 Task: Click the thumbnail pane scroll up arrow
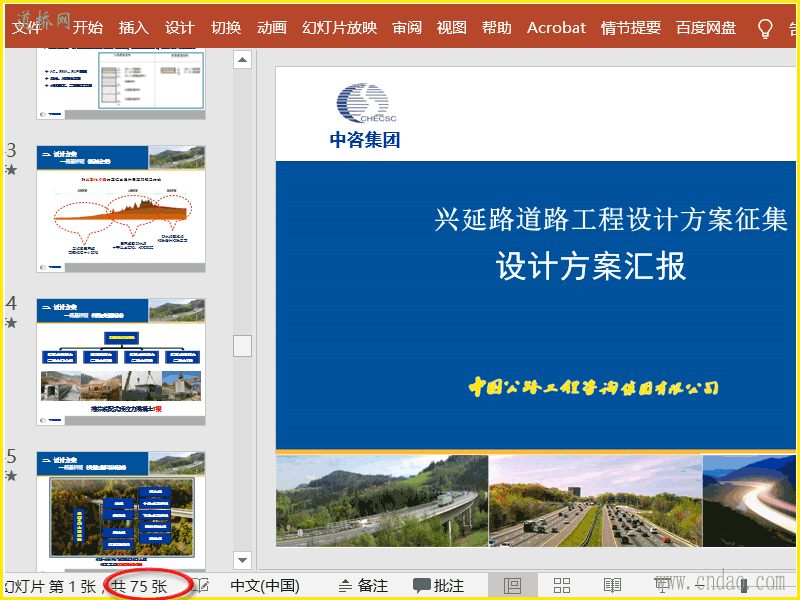point(242,60)
